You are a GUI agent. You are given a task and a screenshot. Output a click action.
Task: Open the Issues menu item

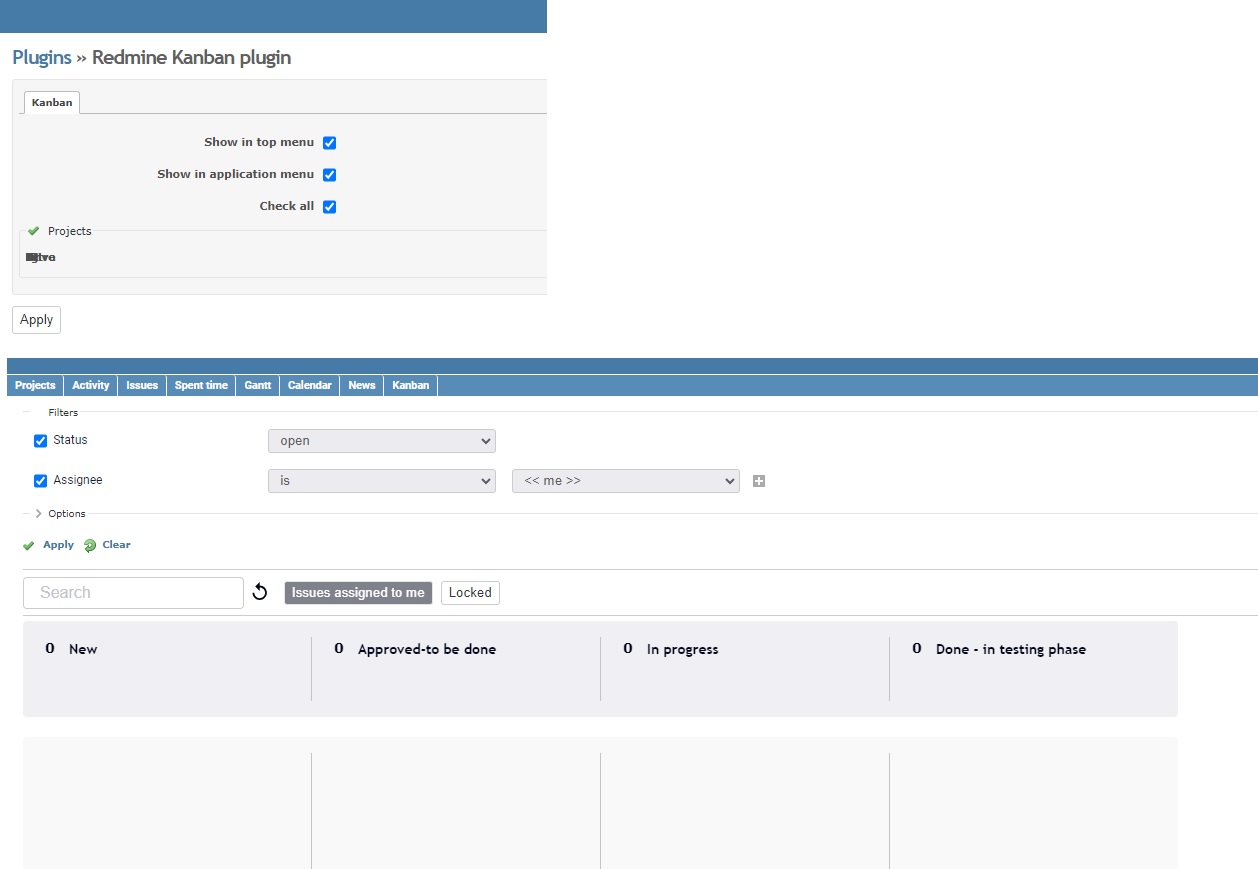point(142,385)
